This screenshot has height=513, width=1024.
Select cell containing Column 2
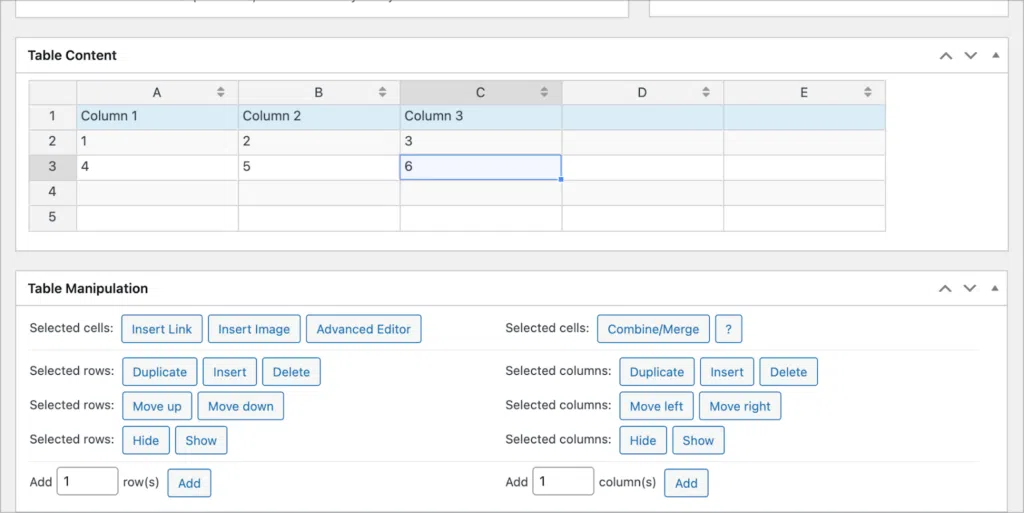[318, 117]
